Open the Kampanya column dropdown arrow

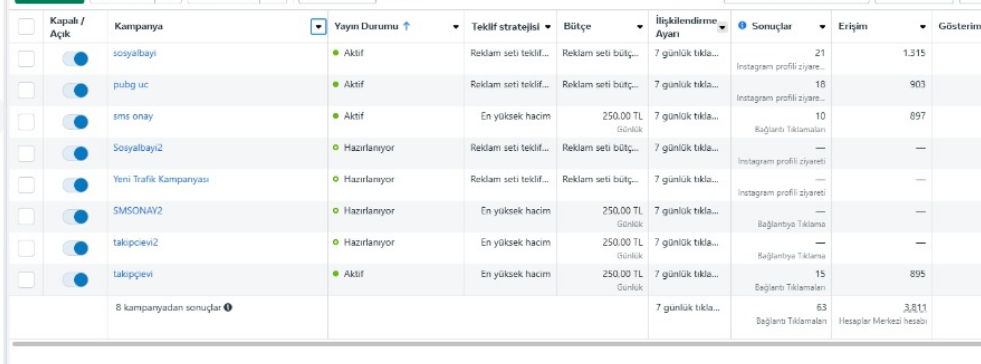(x=318, y=27)
